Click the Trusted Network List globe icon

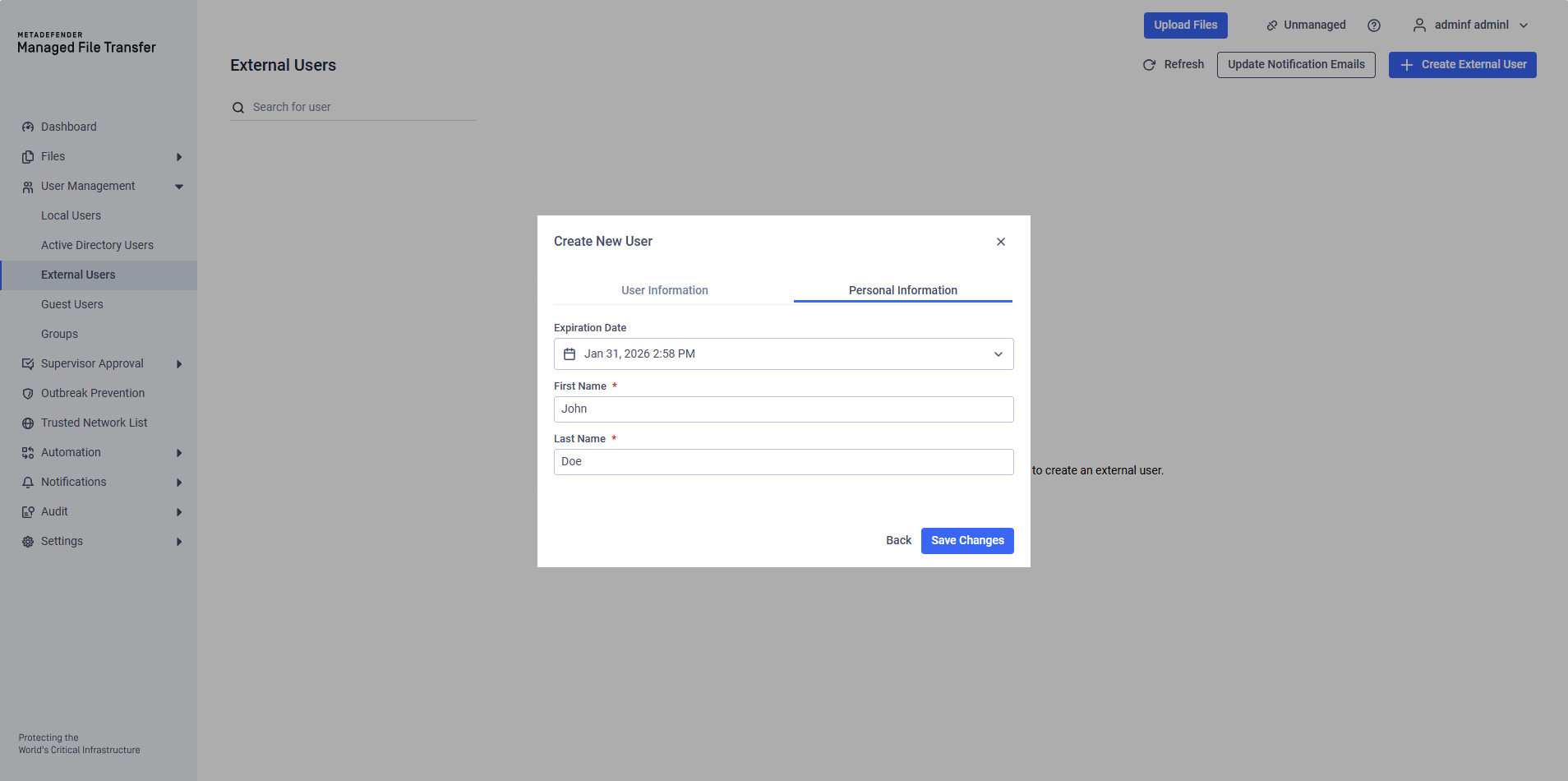[x=28, y=423]
